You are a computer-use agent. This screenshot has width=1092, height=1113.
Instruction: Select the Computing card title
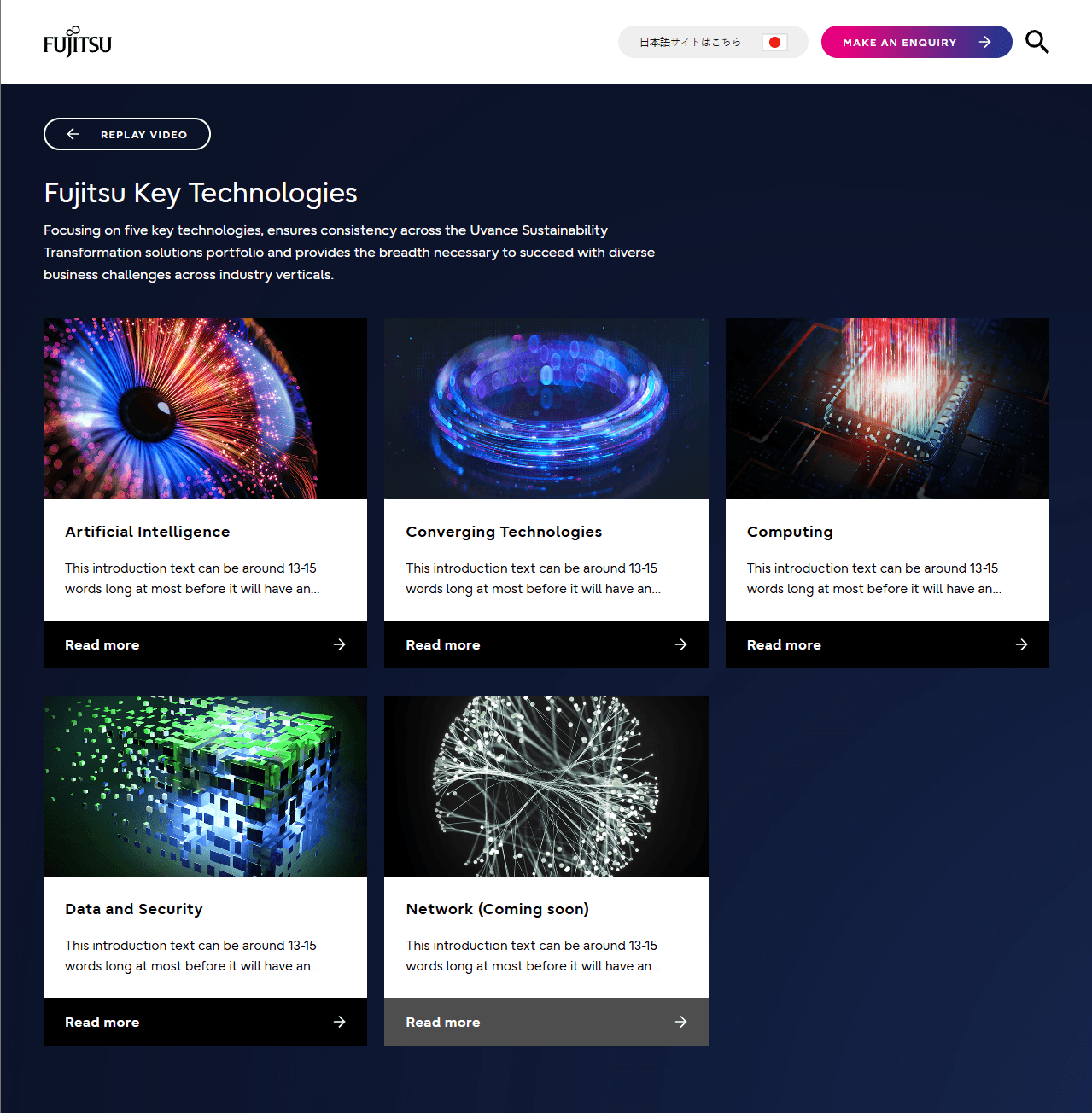pyautogui.click(x=790, y=532)
